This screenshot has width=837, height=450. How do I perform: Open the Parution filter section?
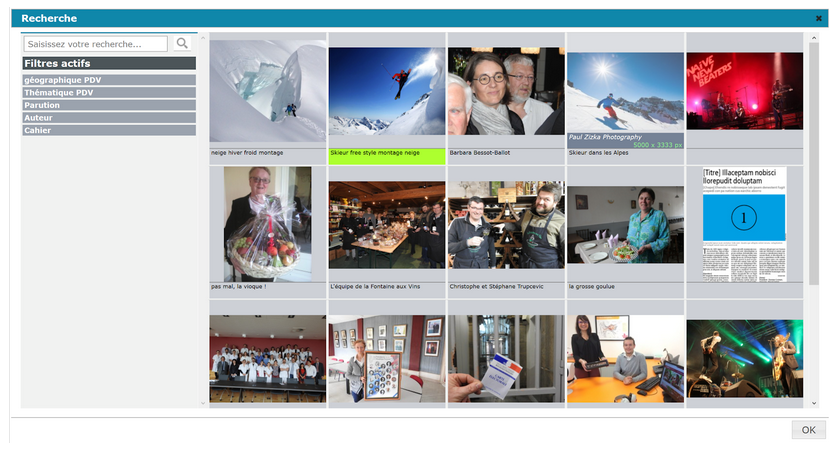109,105
